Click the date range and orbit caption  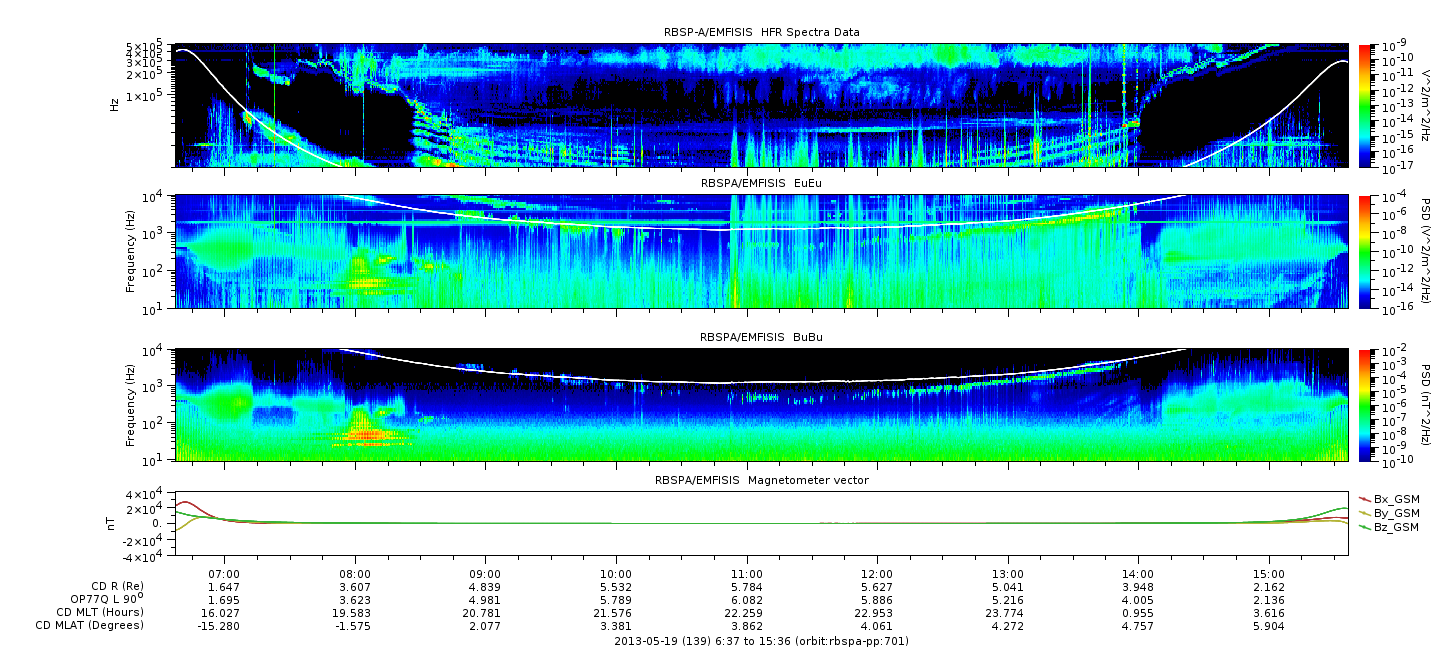pos(761,641)
